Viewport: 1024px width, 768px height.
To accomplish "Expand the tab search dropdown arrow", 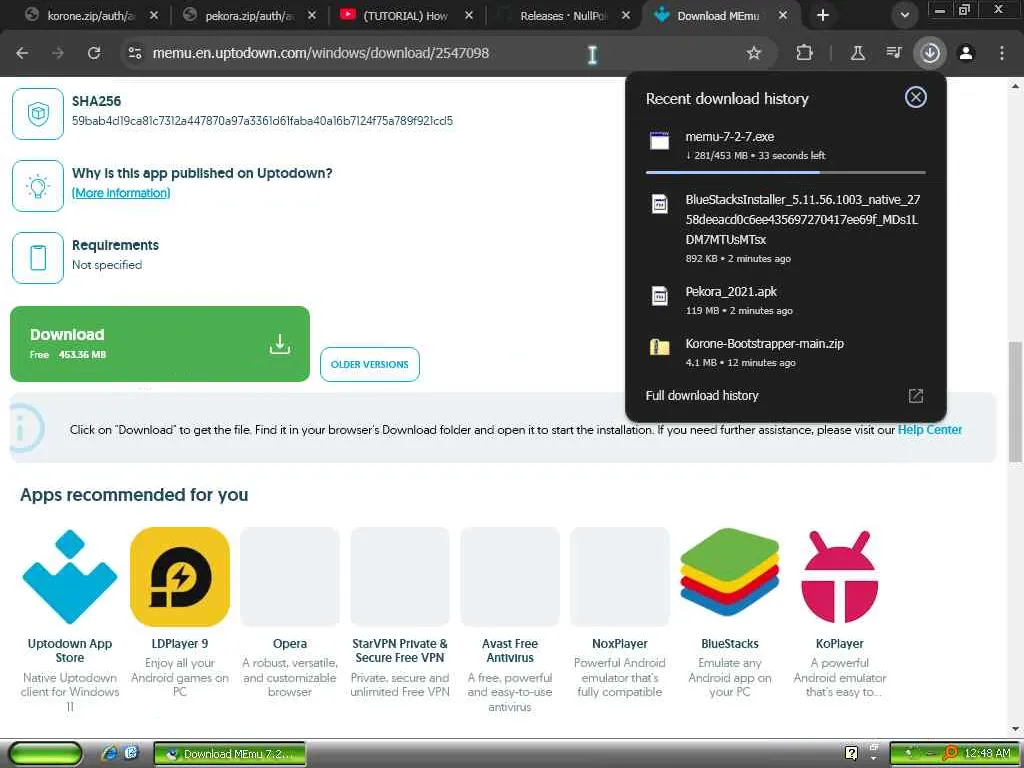I will point(904,15).
